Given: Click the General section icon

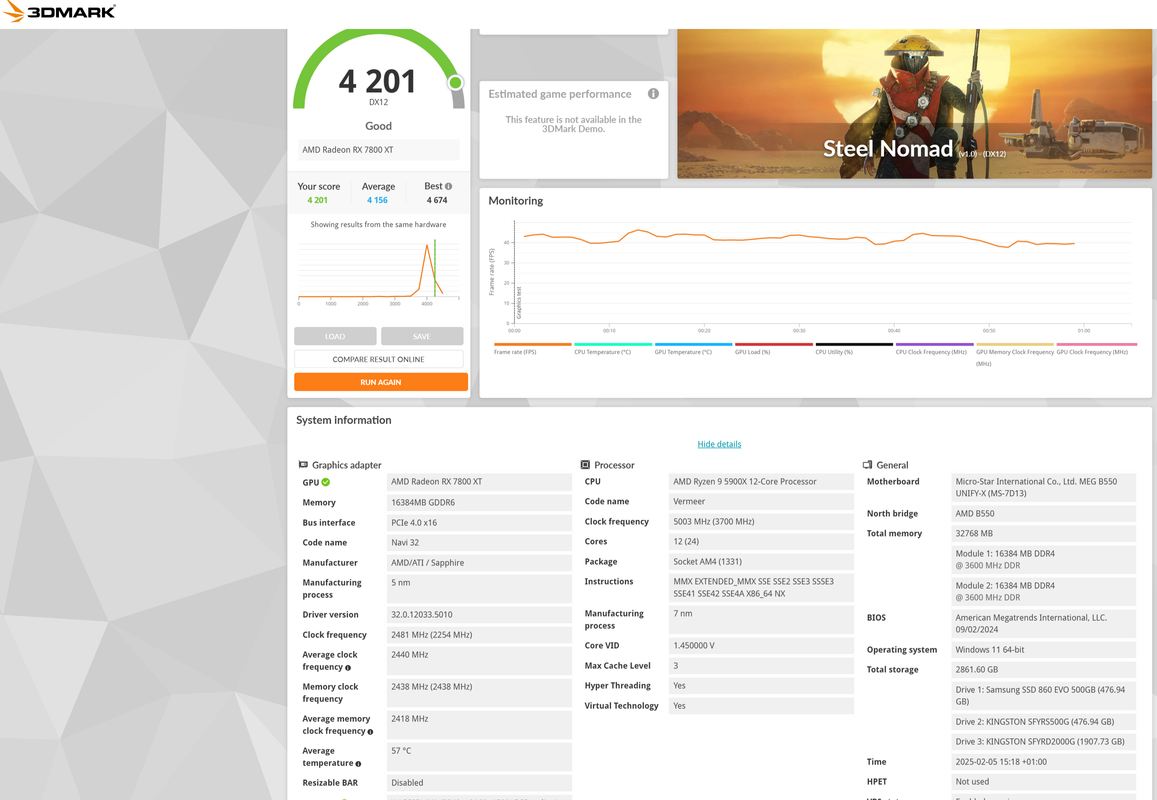Looking at the screenshot, I should pyautogui.click(x=868, y=465).
